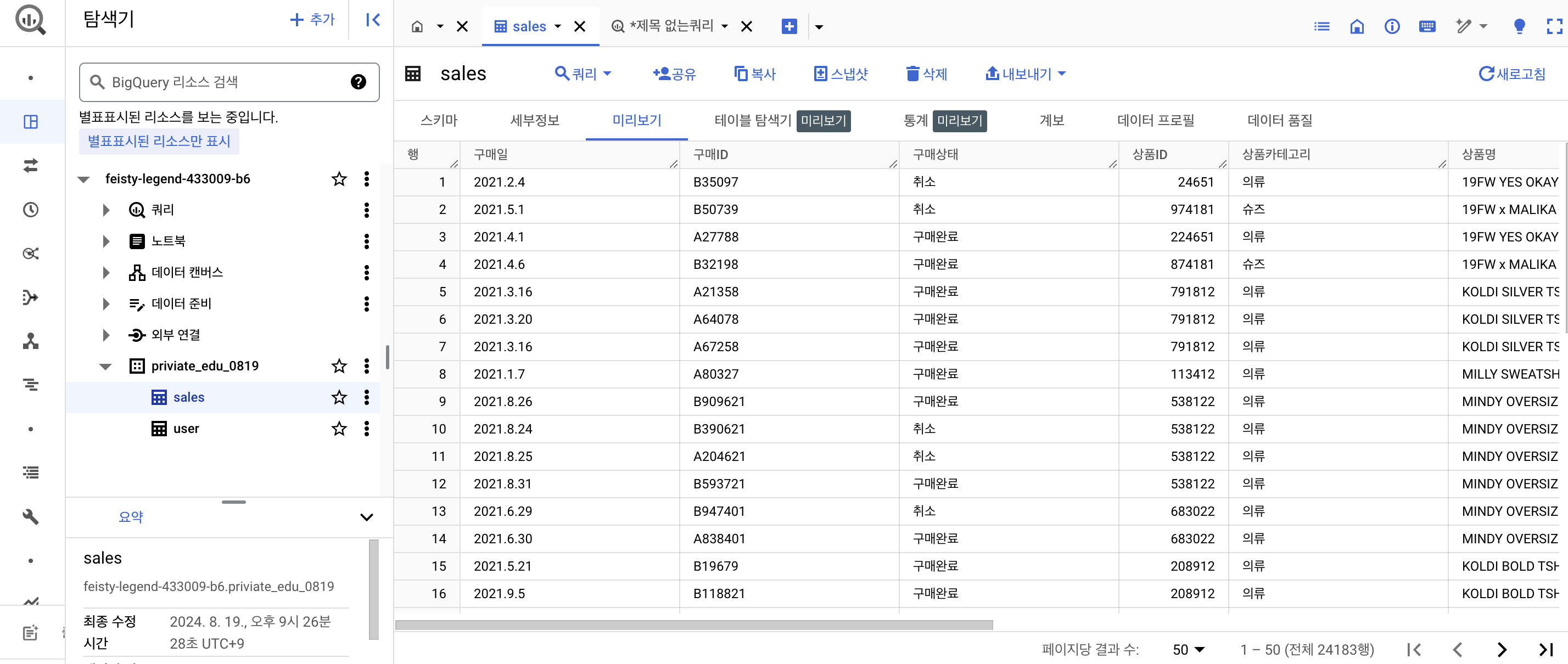
Task: Switch to the 계보 tab
Action: (1051, 120)
